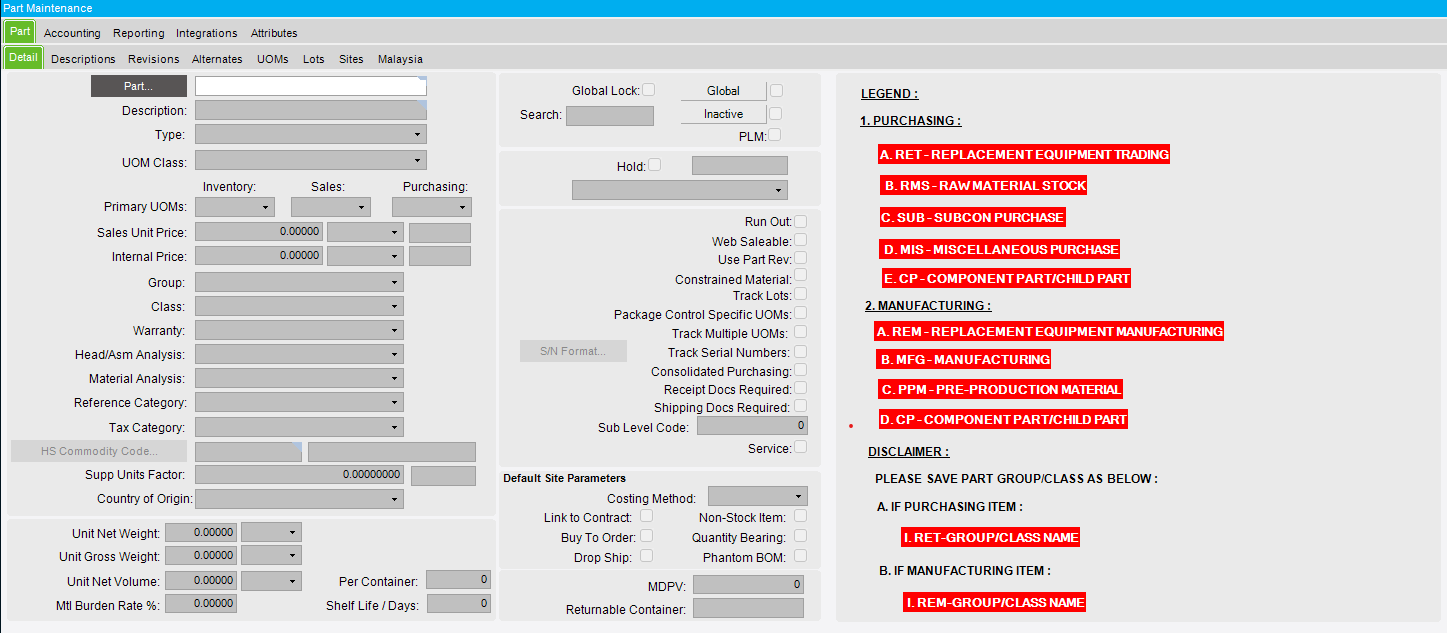Switch to the Accounting tab
This screenshot has height=633, width=1447.
pos(72,33)
